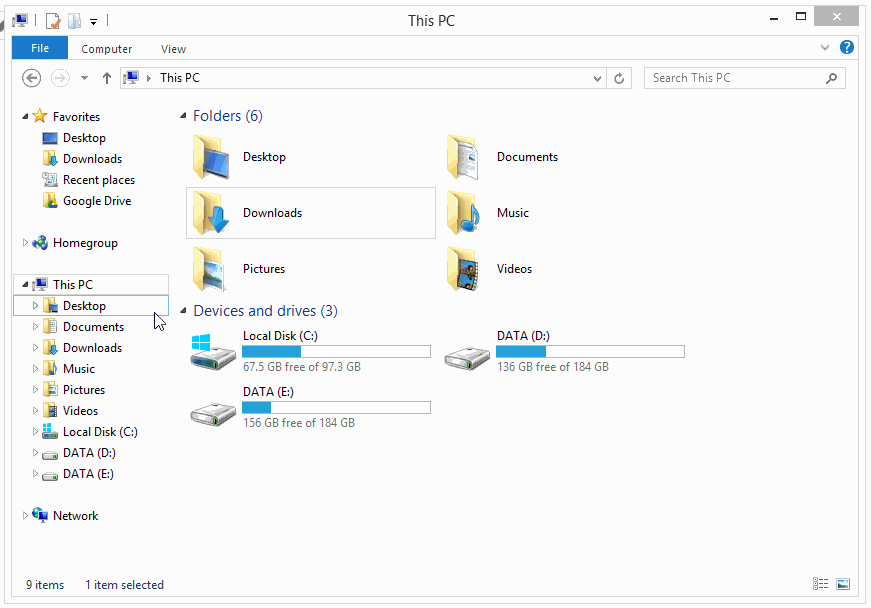Expand the ribbon with the chevron
The height and width of the screenshot is (608, 871).
[x=825, y=48]
